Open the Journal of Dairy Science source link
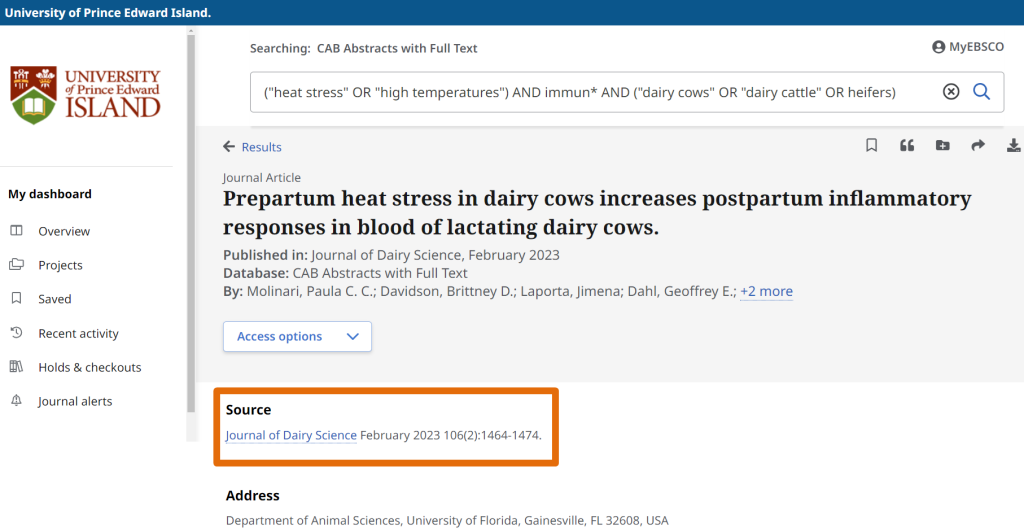1024x532 pixels. point(291,436)
